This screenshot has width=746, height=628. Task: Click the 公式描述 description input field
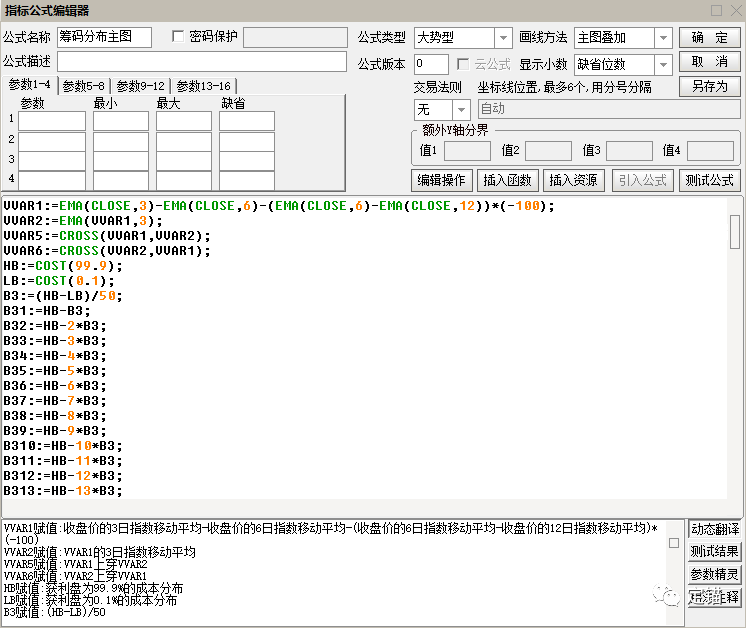click(202, 62)
